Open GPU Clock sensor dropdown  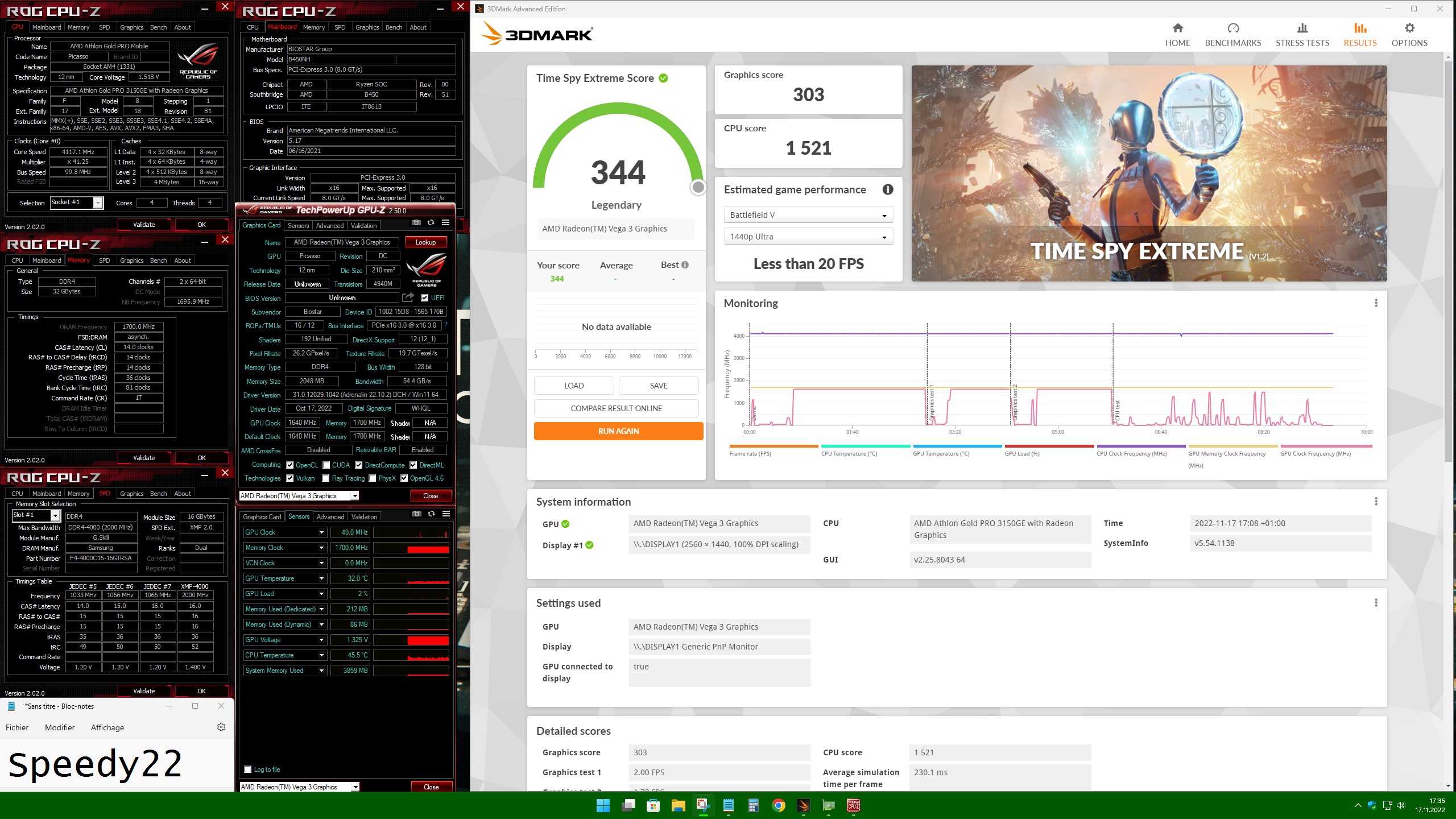click(321, 532)
